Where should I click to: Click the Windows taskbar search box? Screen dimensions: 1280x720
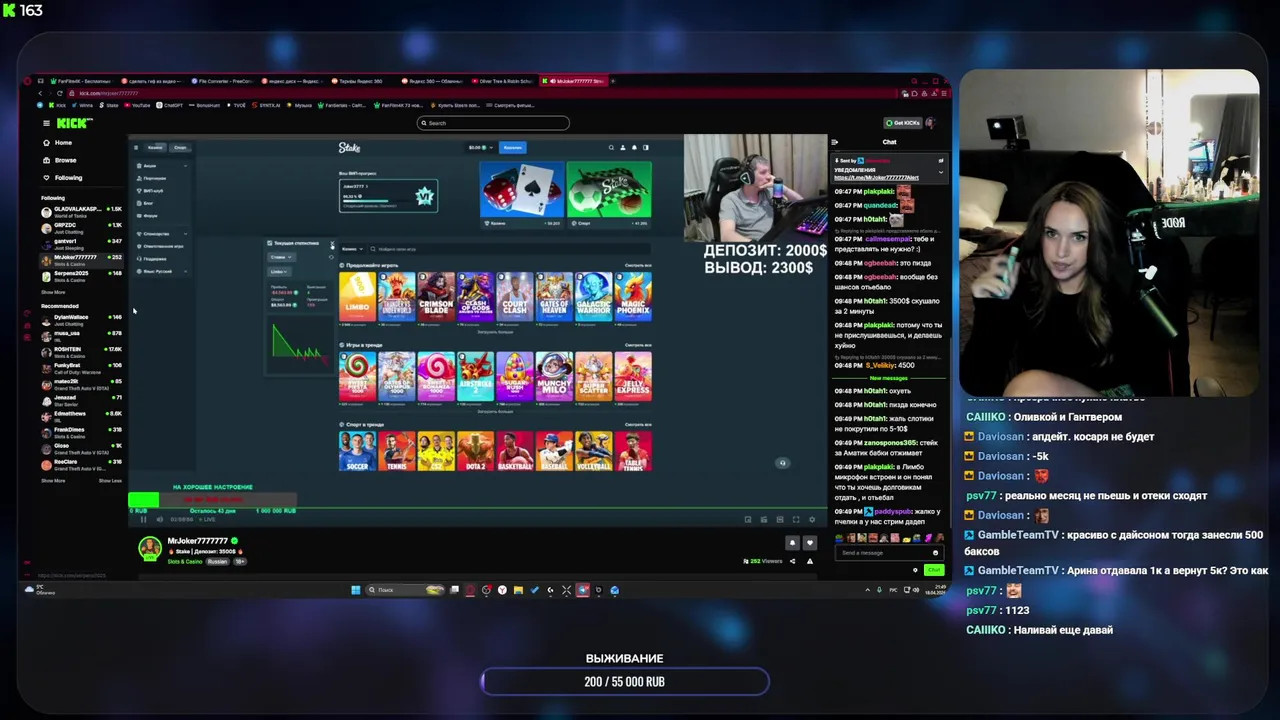click(x=404, y=590)
